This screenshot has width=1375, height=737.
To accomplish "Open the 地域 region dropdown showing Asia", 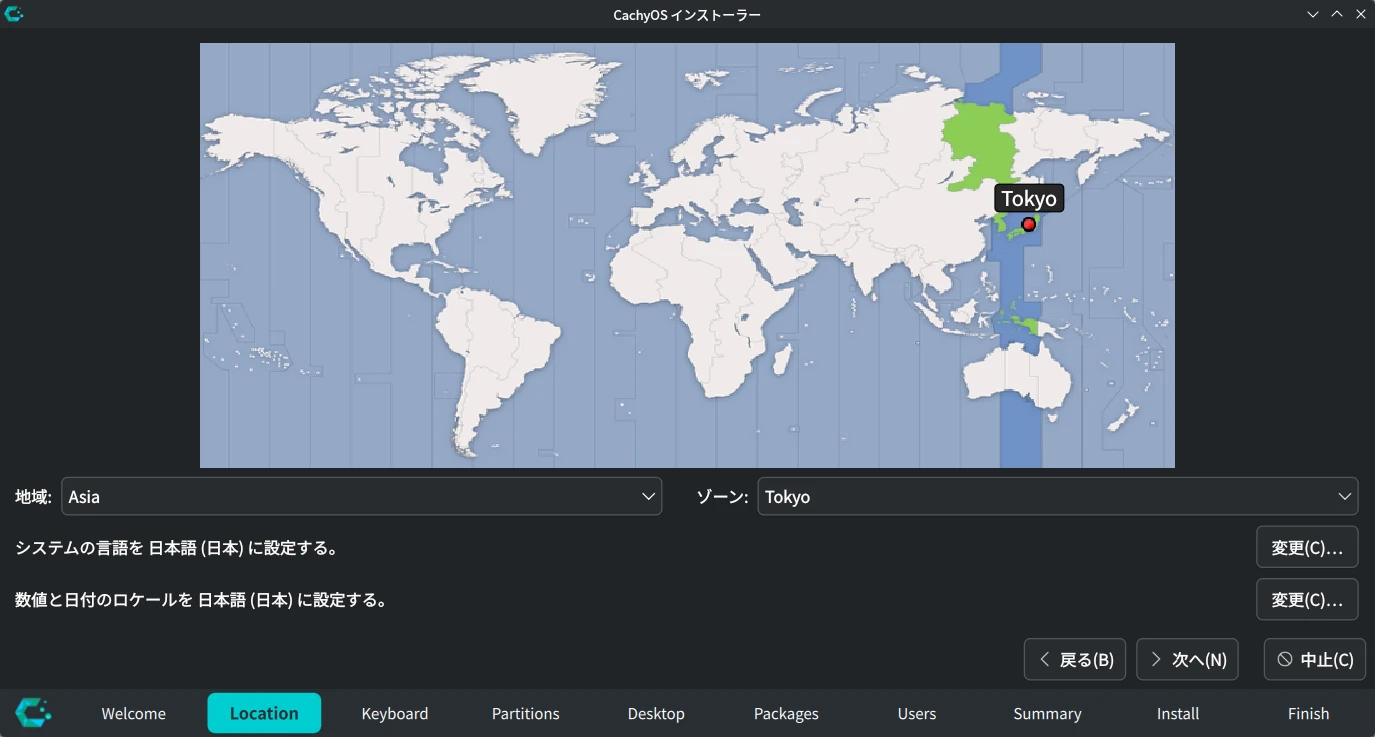I will pos(361,497).
